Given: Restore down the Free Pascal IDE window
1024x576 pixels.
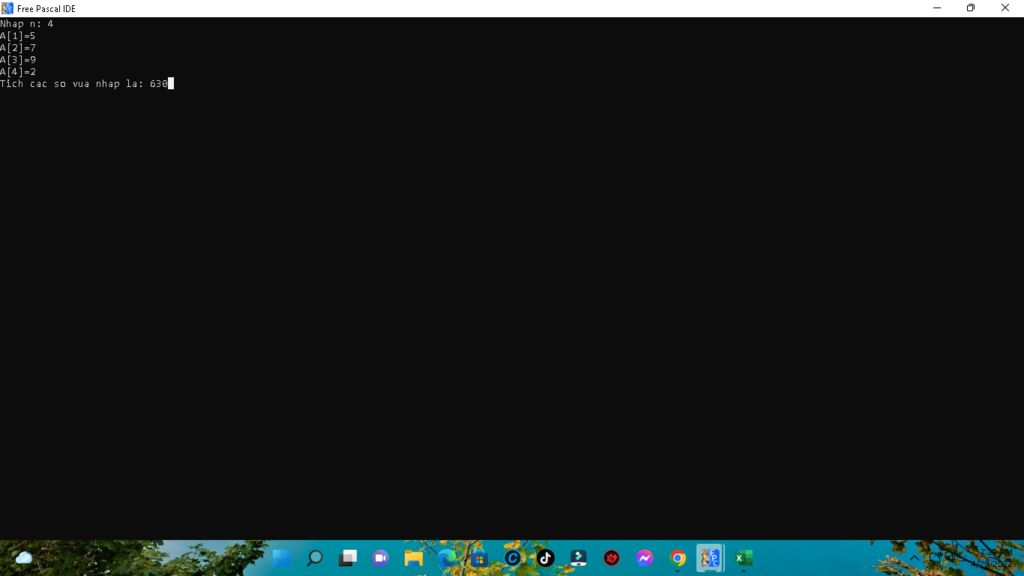Looking at the screenshot, I should tap(970, 8).
